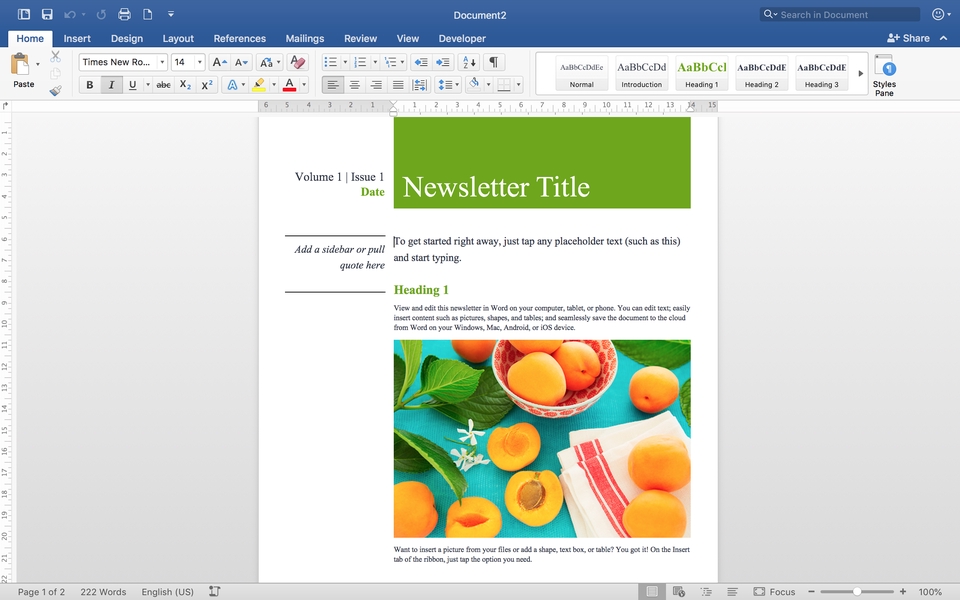Click the sidebar panel icon in title bar
The width and height of the screenshot is (960, 600).
pyautogui.click(x=24, y=14)
